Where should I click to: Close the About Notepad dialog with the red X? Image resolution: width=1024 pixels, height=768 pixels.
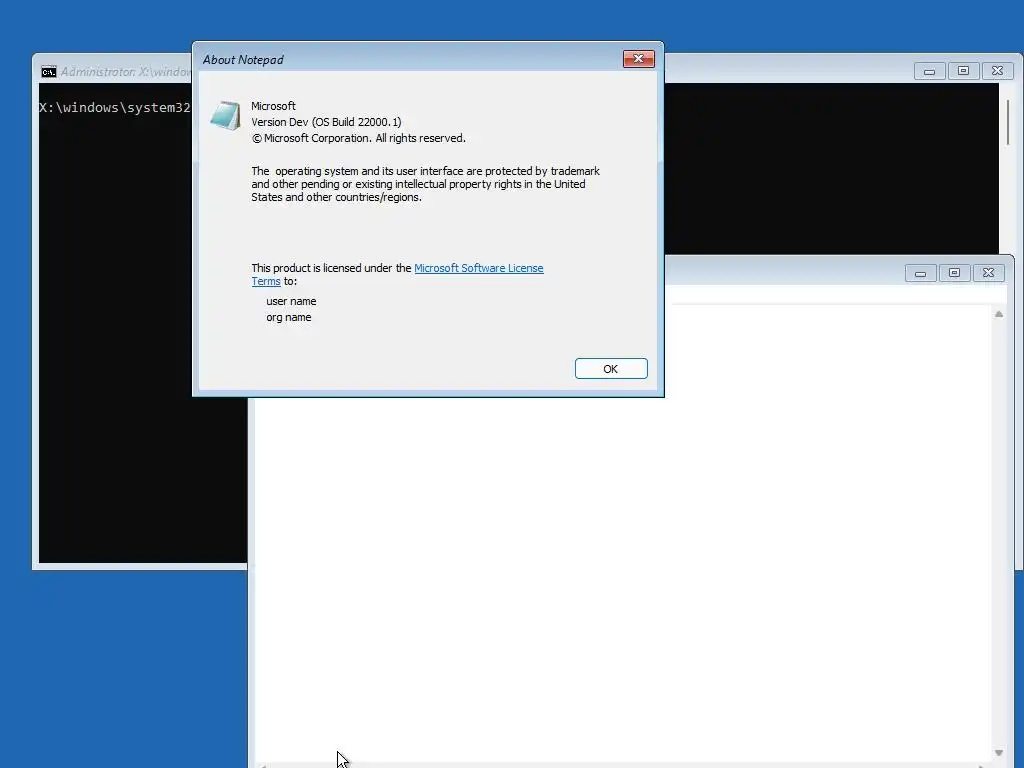coord(638,59)
